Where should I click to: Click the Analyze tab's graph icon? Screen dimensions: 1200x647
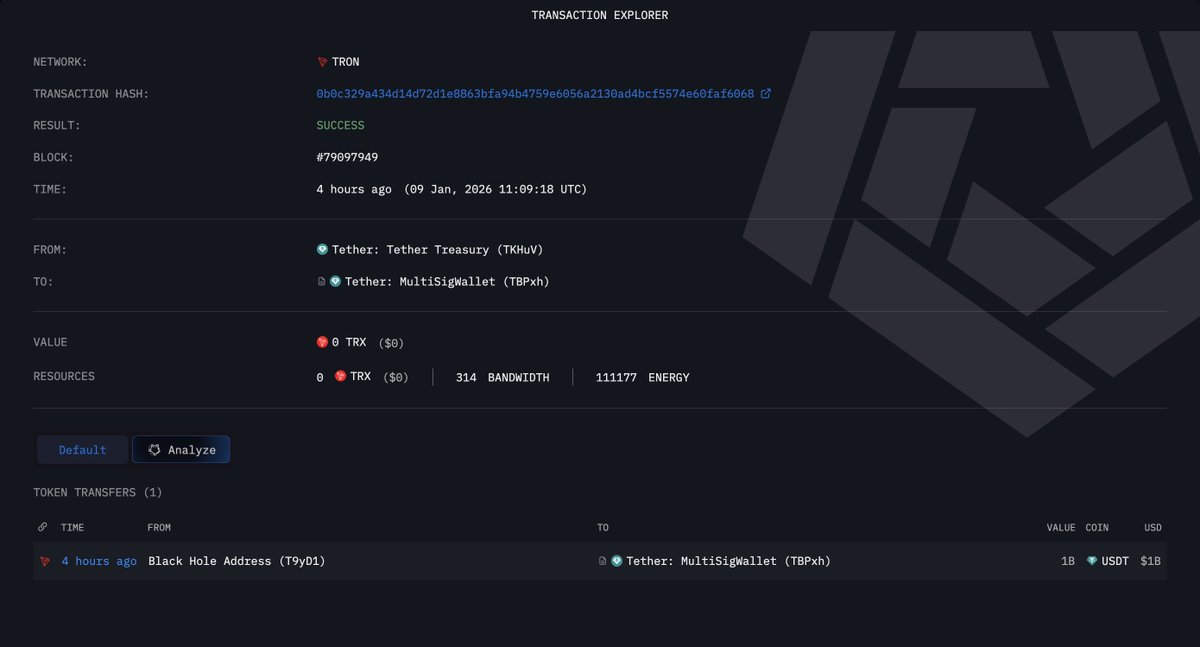[154, 450]
